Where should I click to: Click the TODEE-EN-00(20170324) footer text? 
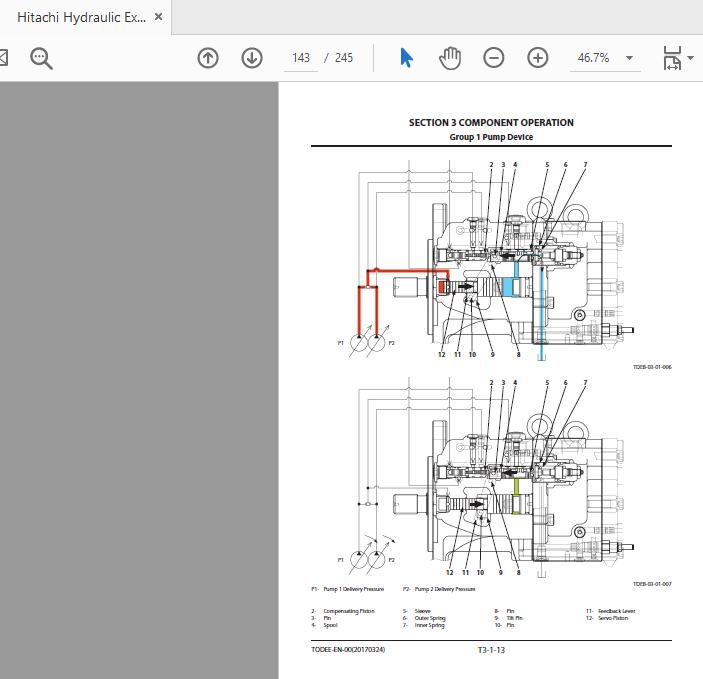click(348, 649)
